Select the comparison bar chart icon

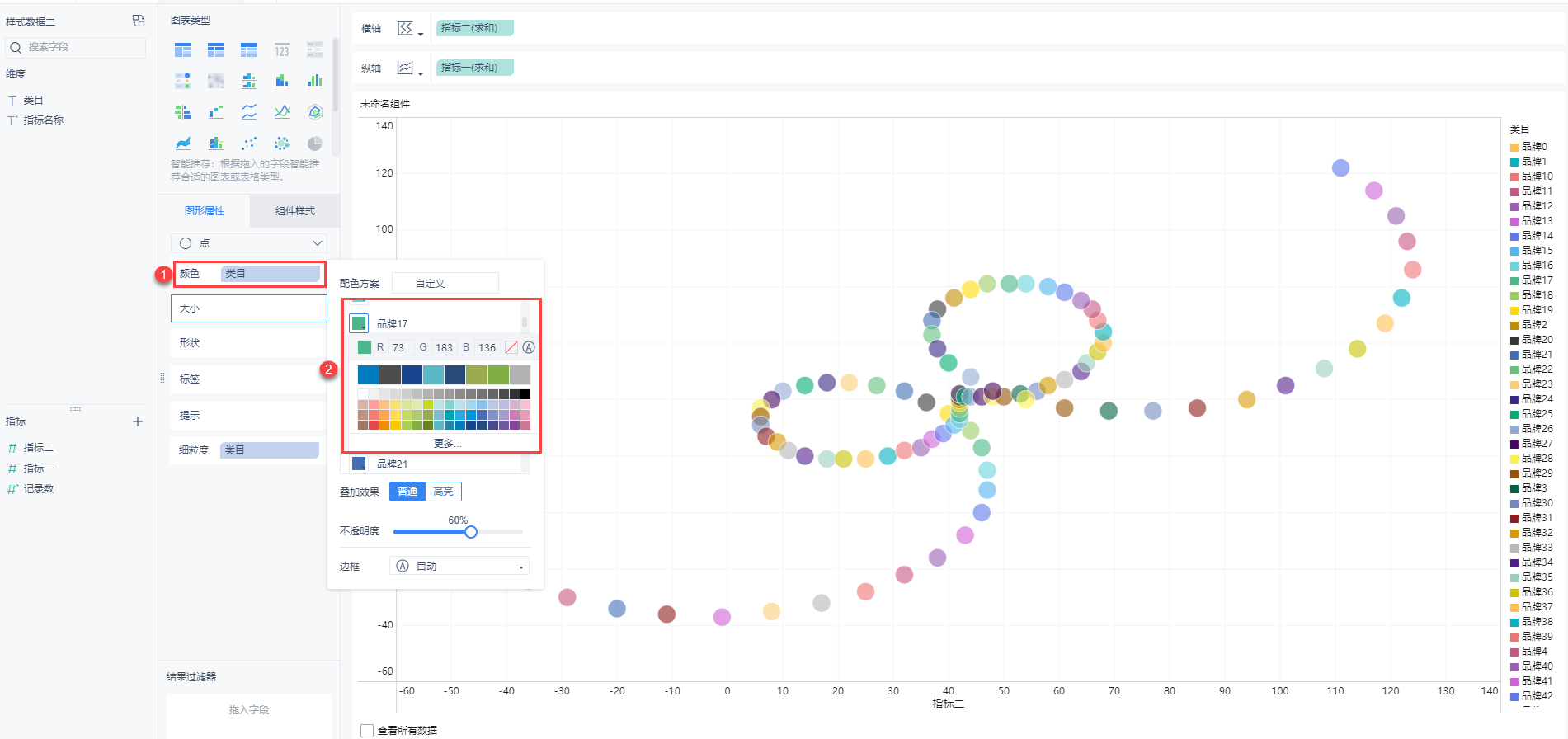click(183, 111)
